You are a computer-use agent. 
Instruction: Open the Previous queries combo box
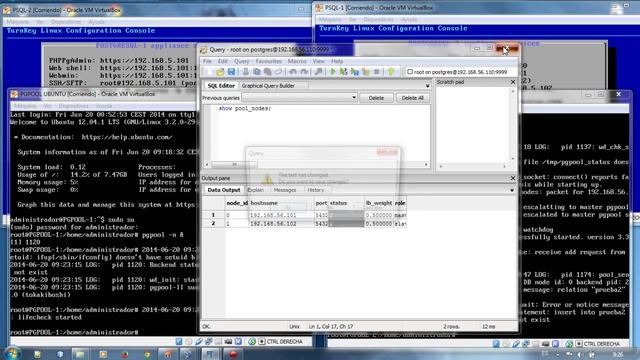click(x=300, y=98)
